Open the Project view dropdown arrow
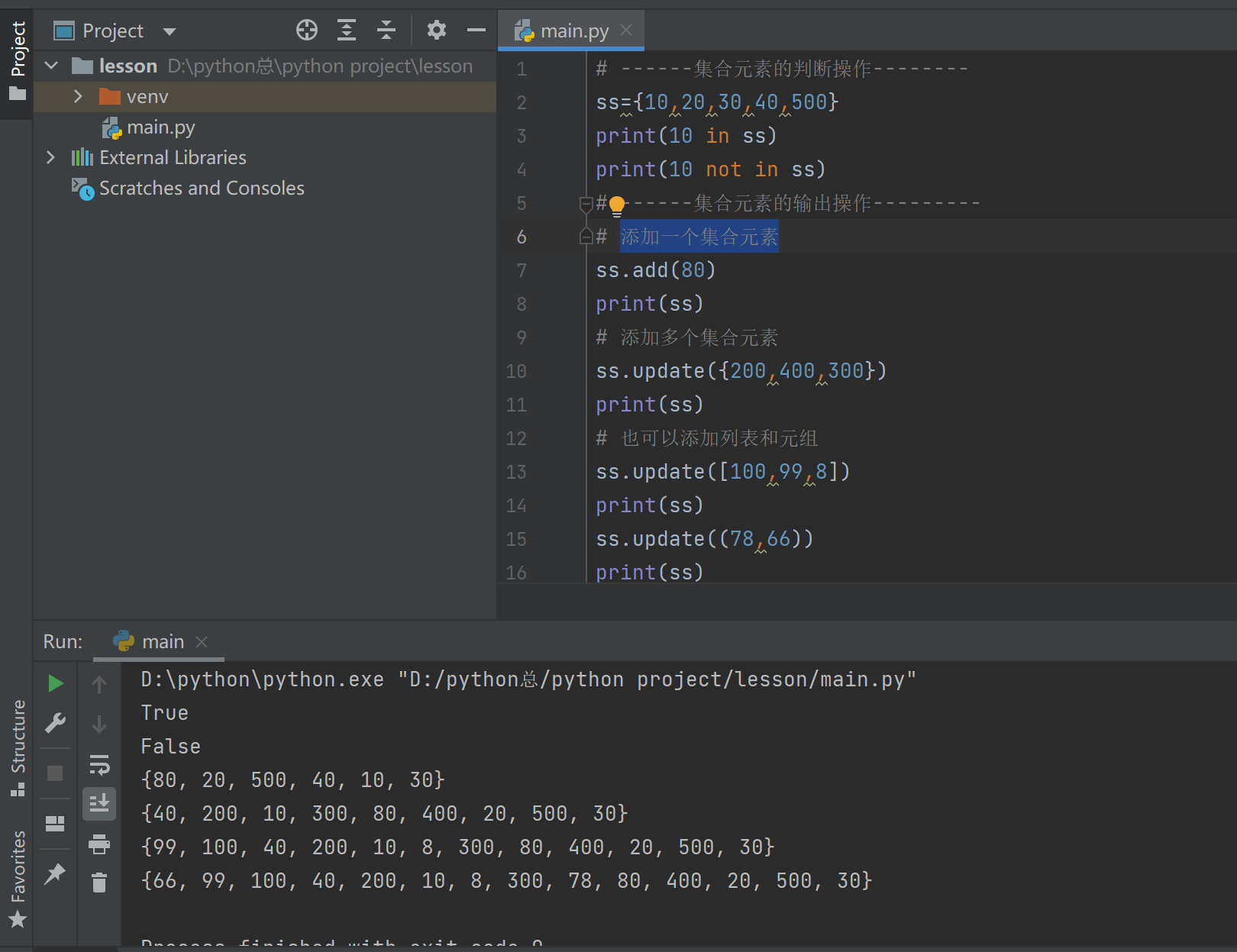The image size is (1237, 952). pos(170,31)
